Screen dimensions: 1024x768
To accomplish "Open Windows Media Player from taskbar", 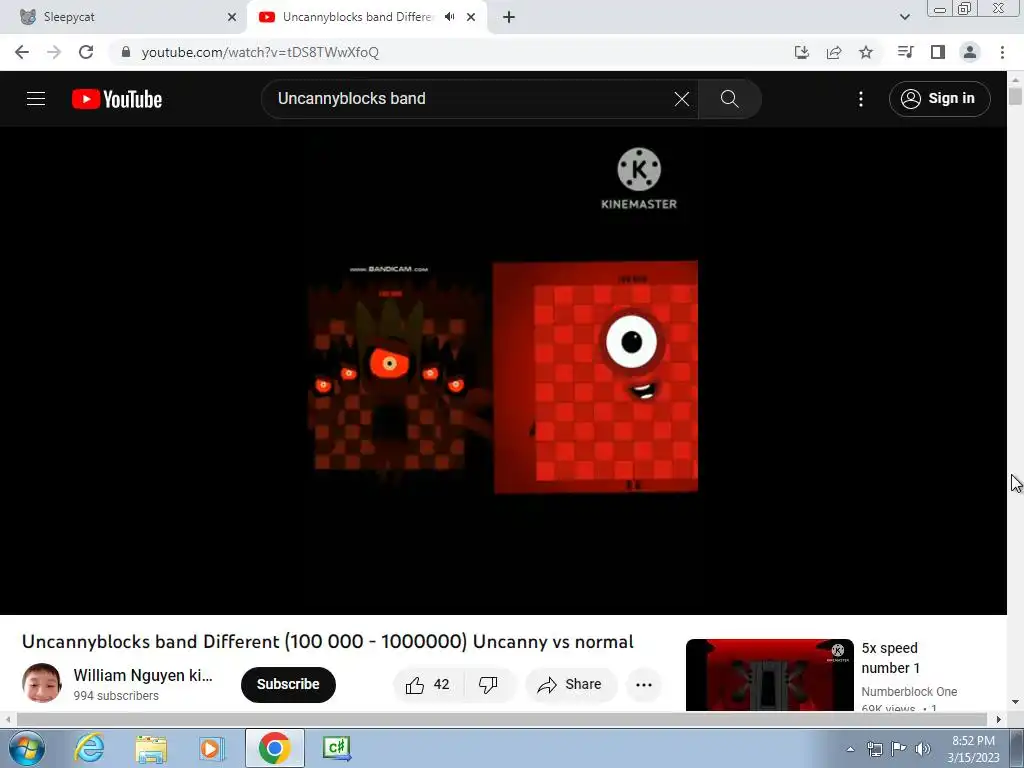I will pyautogui.click(x=212, y=748).
